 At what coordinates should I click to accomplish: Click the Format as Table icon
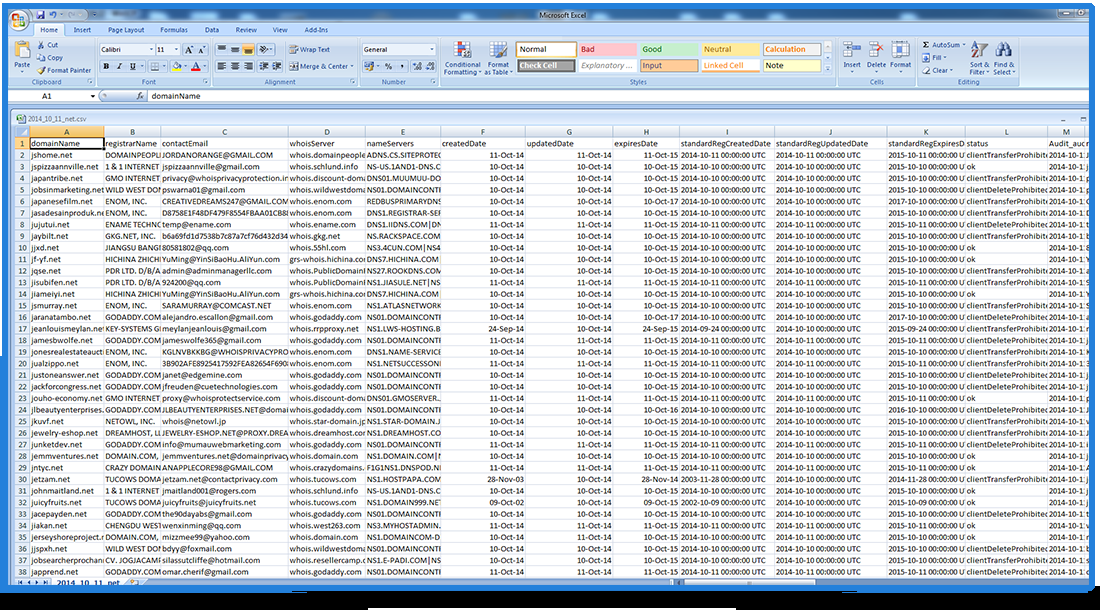(499, 57)
